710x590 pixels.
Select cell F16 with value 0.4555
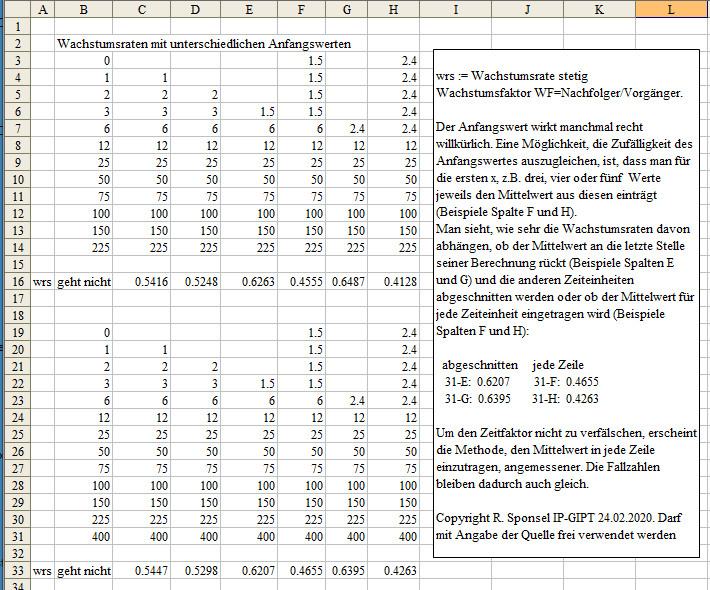[302, 282]
